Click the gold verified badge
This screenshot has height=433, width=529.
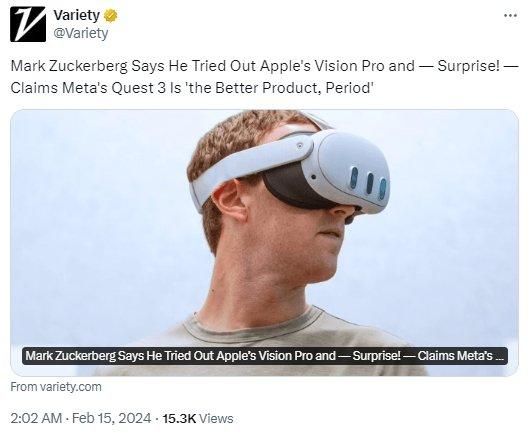pyautogui.click(x=110, y=16)
